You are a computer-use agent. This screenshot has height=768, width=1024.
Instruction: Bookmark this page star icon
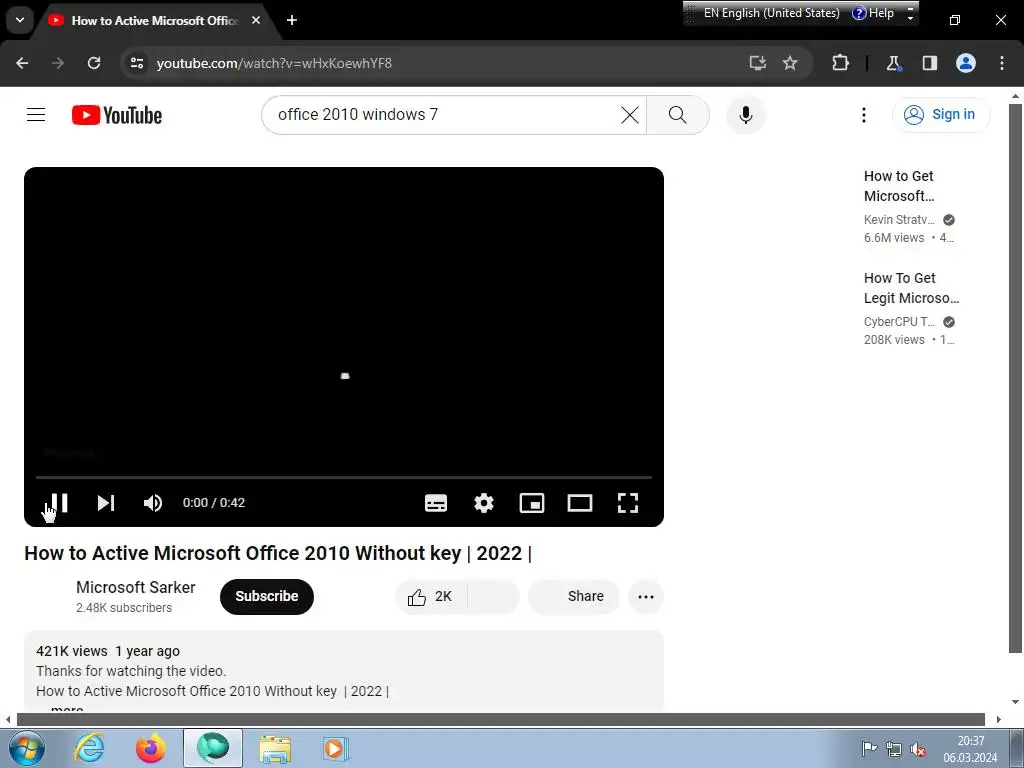click(x=790, y=63)
